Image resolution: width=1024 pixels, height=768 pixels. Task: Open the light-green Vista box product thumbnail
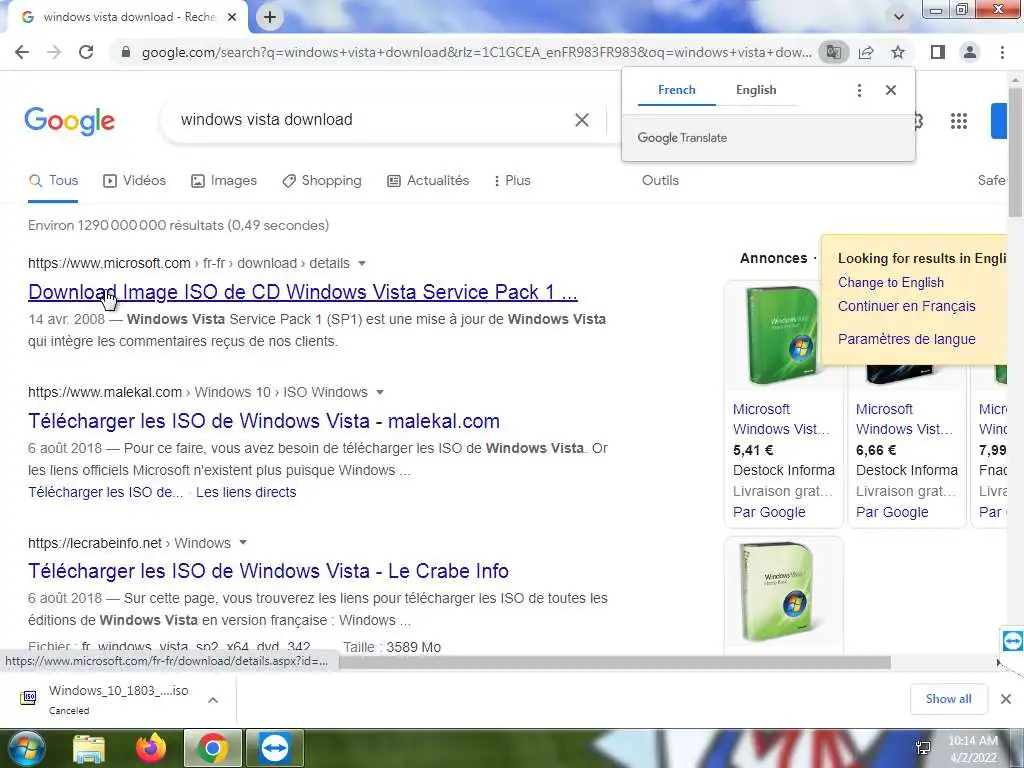coord(783,592)
